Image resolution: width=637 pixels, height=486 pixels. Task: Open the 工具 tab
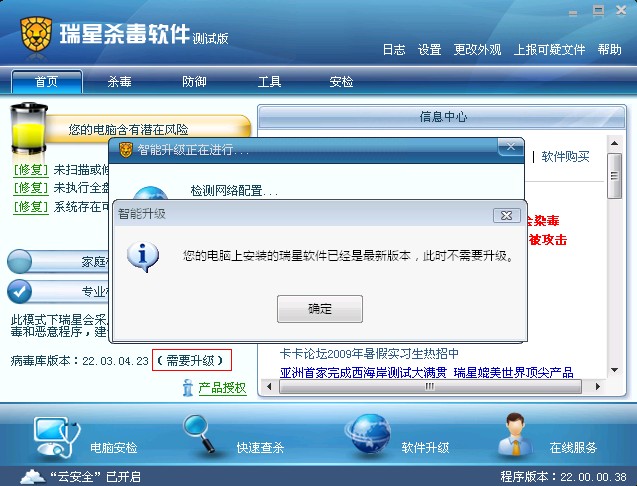click(269, 82)
